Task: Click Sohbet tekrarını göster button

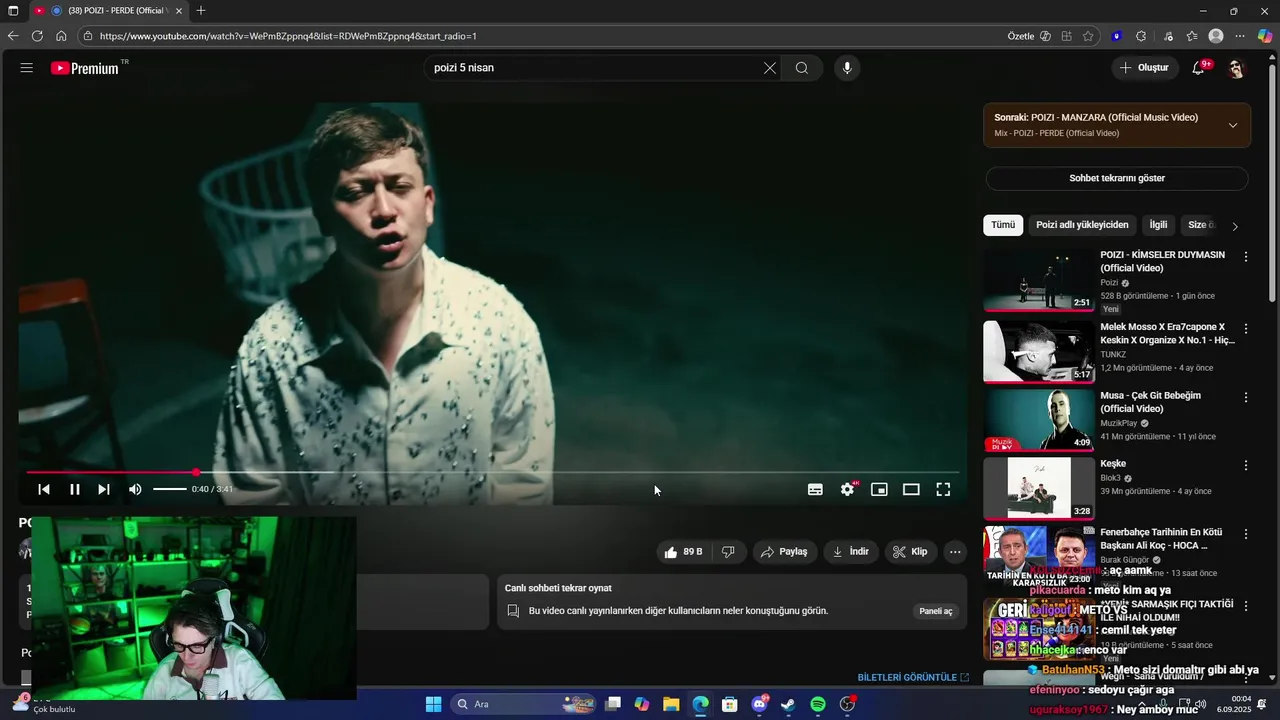Action: click(1117, 178)
